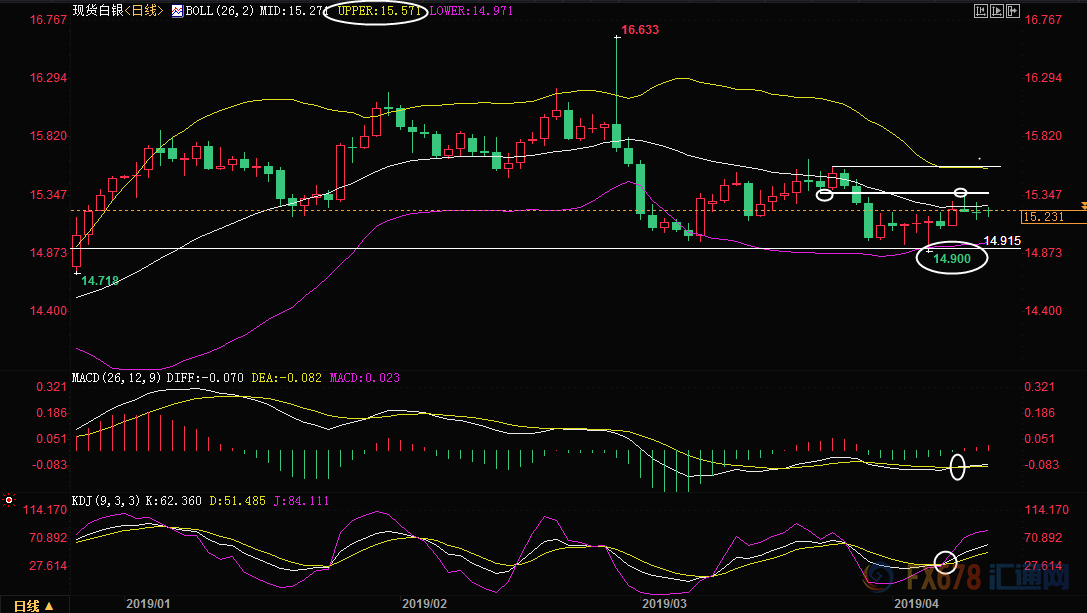1087x613 pixels.
Task: Click the 14.718 low price marker
Action: pyautogui.click(x=98, y=282)
